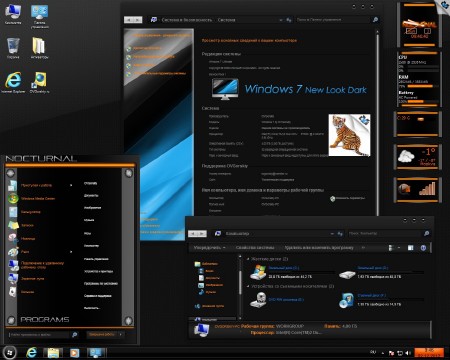Select Устройства и принтеры in Start menu
Screen dimensions: 450x360
pyautogui.click(x=98, y=271)
